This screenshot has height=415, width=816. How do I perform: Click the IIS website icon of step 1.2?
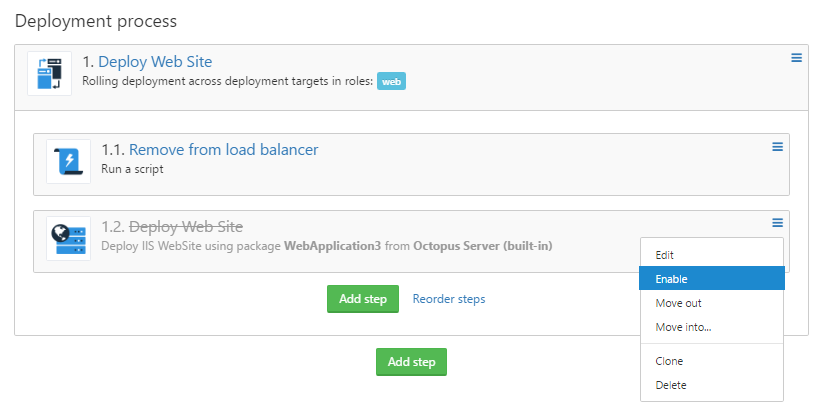pos(68,238)
